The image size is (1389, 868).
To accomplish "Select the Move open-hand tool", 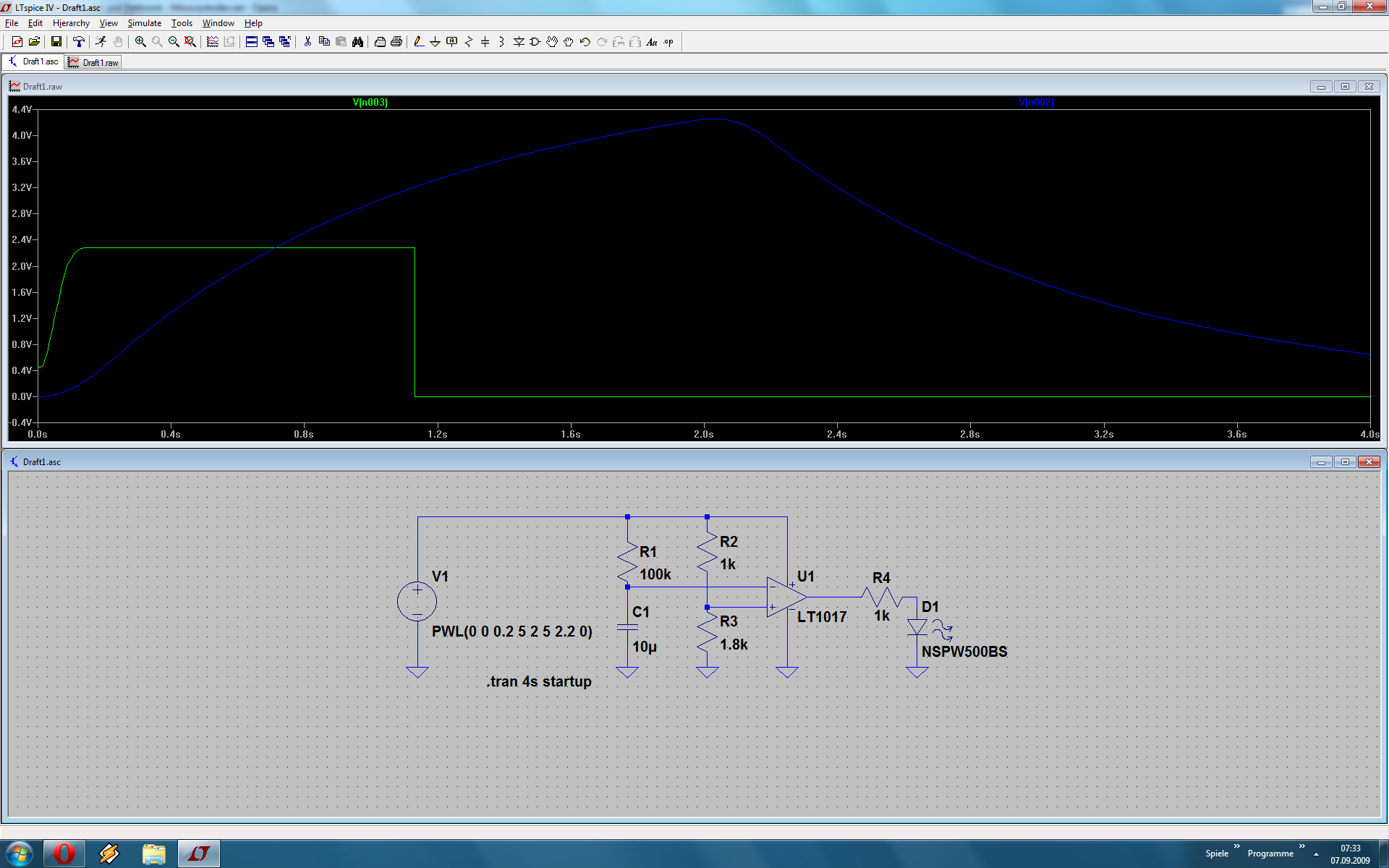I will coord(552,42).
